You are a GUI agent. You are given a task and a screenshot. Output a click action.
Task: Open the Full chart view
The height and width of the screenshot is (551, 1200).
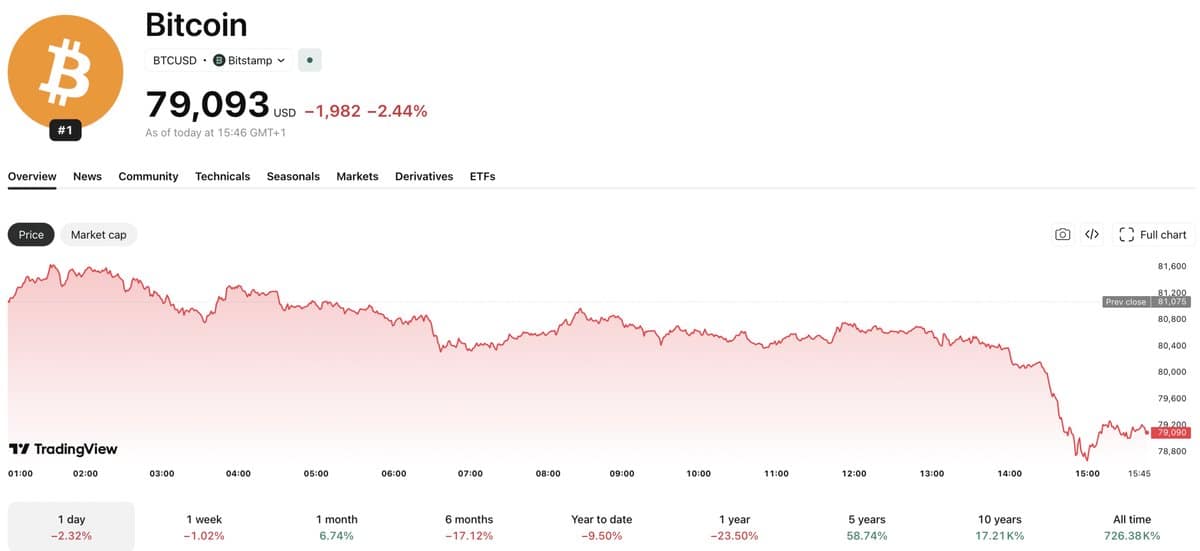1153,234
